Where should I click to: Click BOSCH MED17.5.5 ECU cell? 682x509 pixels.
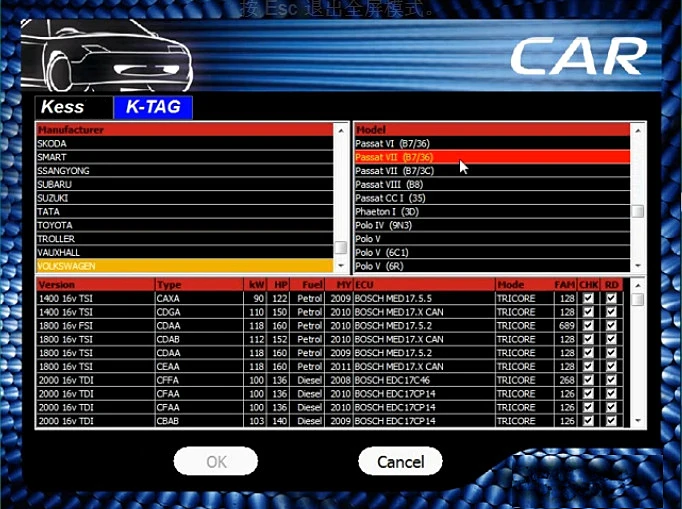[x=424, y=298]
